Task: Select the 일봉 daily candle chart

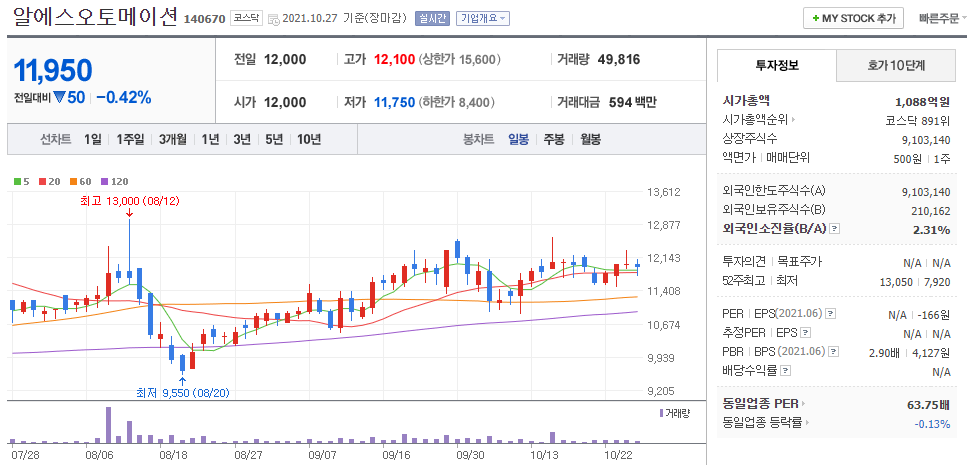Action: click(518, 139)
